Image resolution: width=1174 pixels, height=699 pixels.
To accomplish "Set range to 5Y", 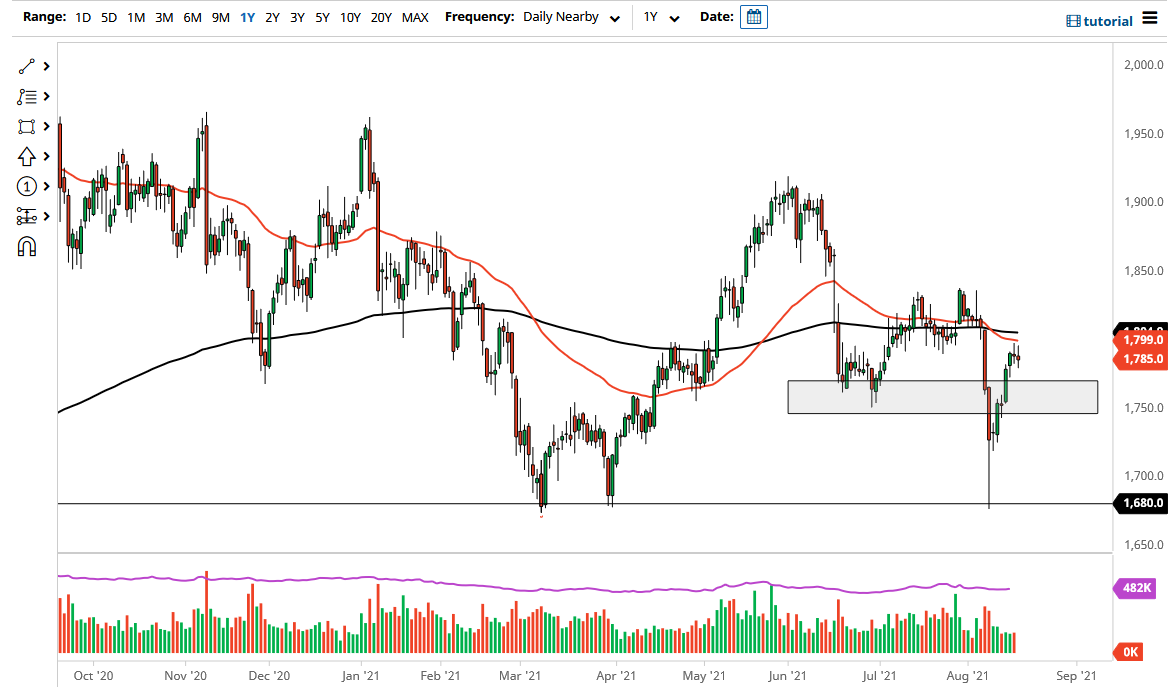I will tap(322, 17).
